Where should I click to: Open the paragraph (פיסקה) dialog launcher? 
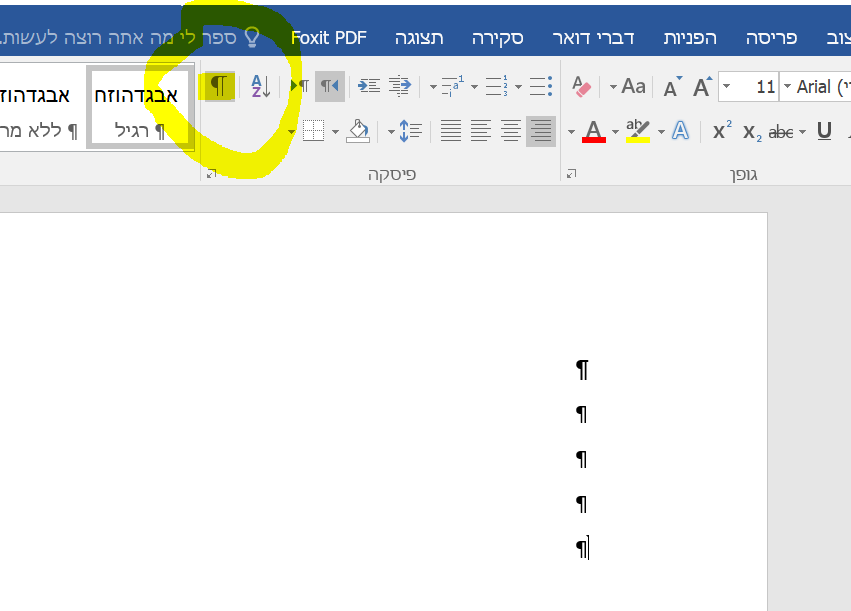coord(212,174)
